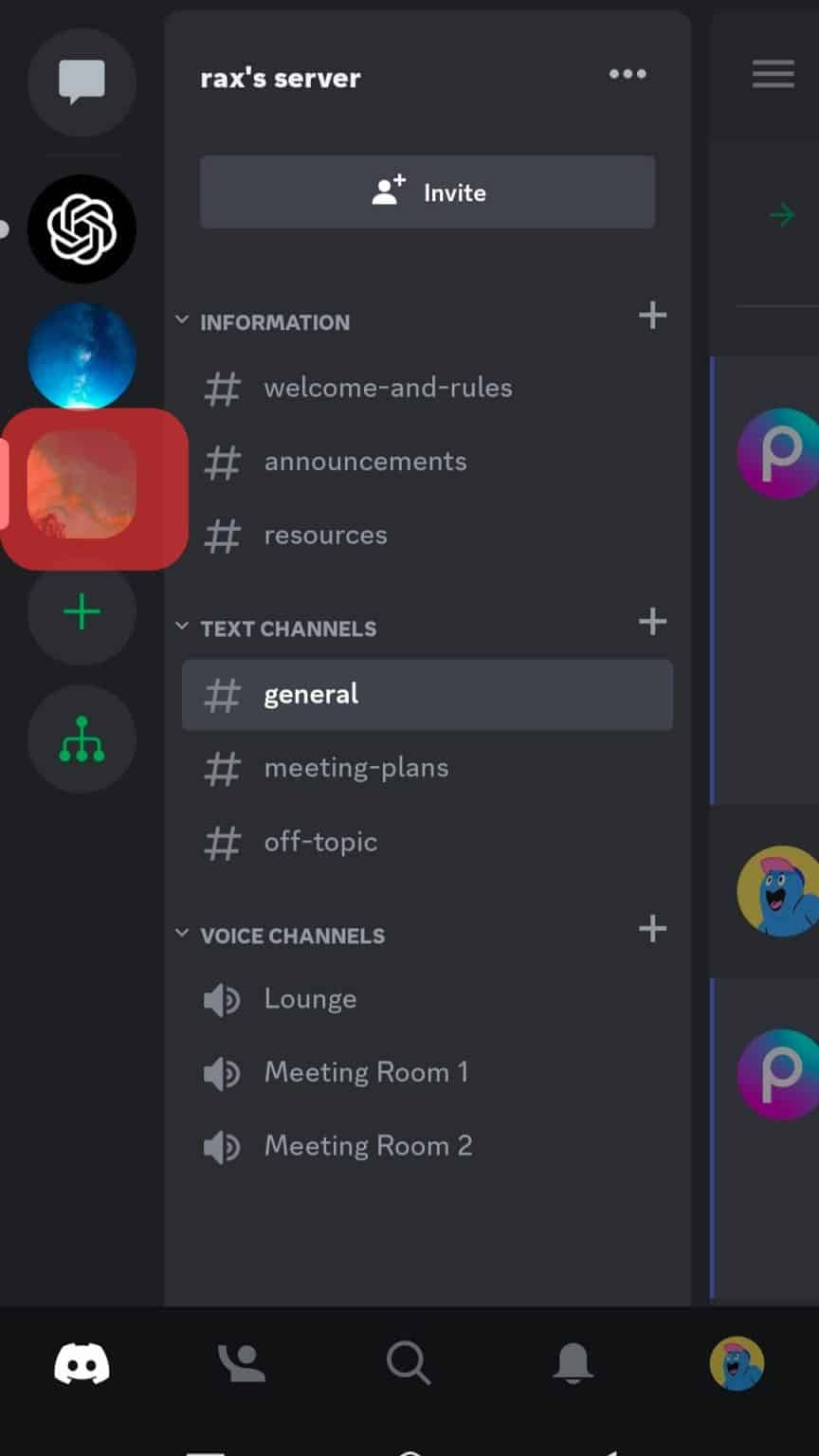The width and height of the screenshot is (819, 1456).
Task: Open your direct messages icon
Action: point(82,82)
